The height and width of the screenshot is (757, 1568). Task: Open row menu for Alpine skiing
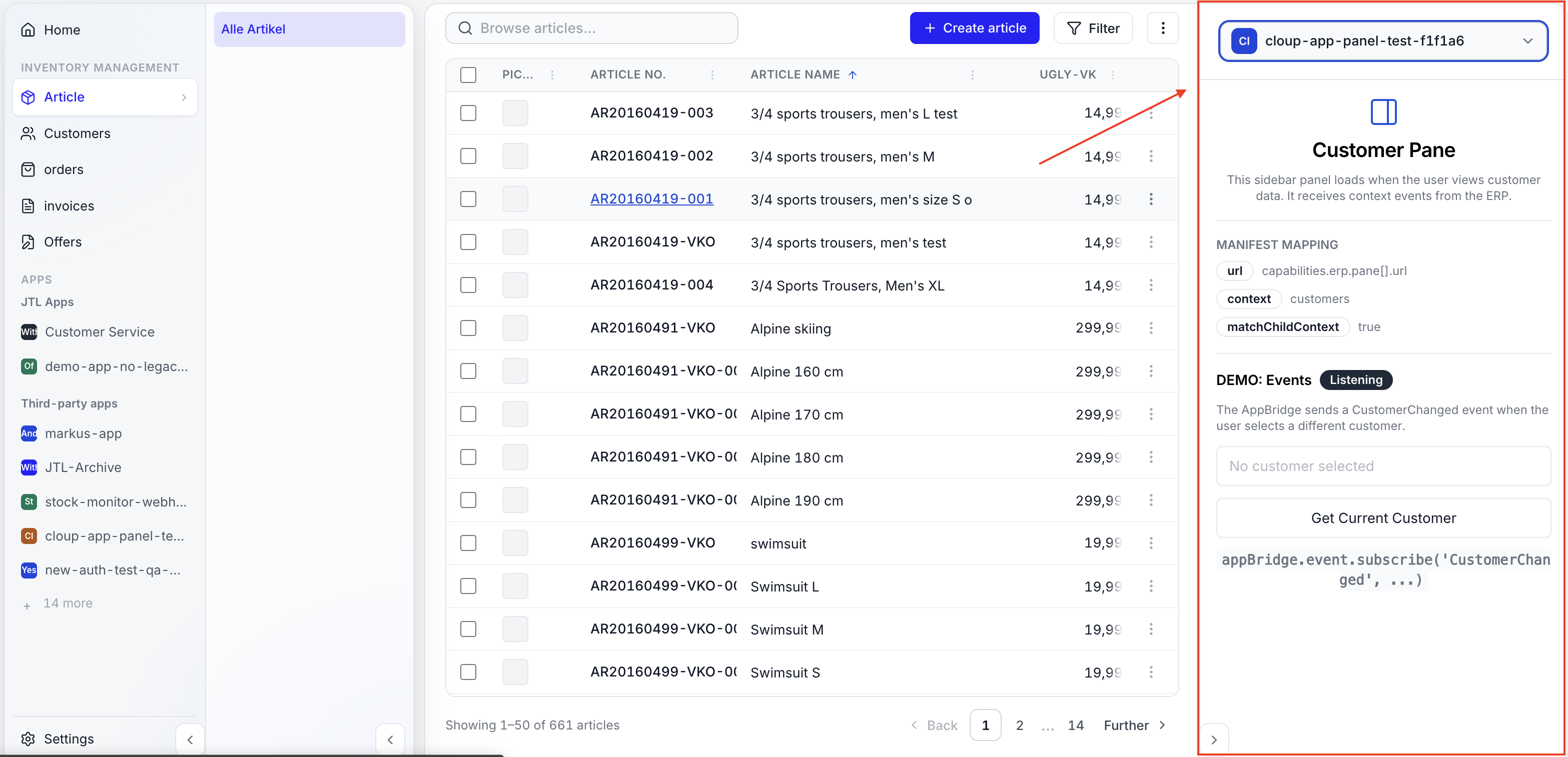(1151, 328)
